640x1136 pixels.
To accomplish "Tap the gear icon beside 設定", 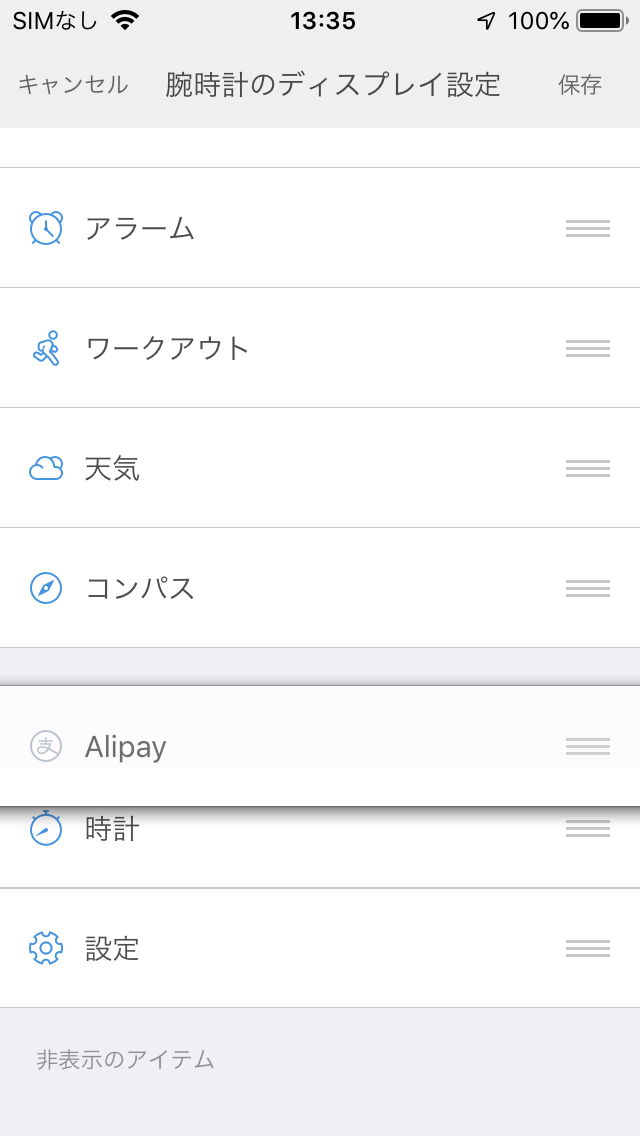I will [46, 948].
